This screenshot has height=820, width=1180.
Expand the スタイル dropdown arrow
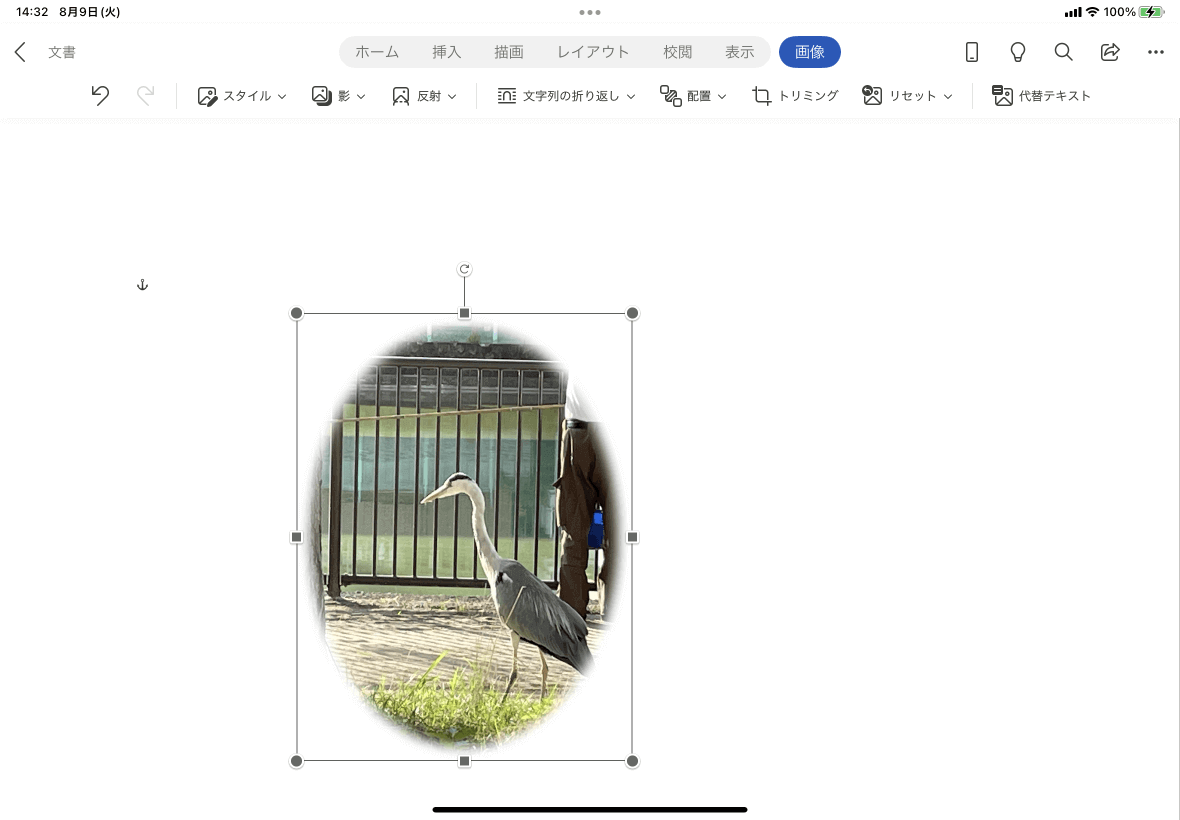click(x=282, y=97)
